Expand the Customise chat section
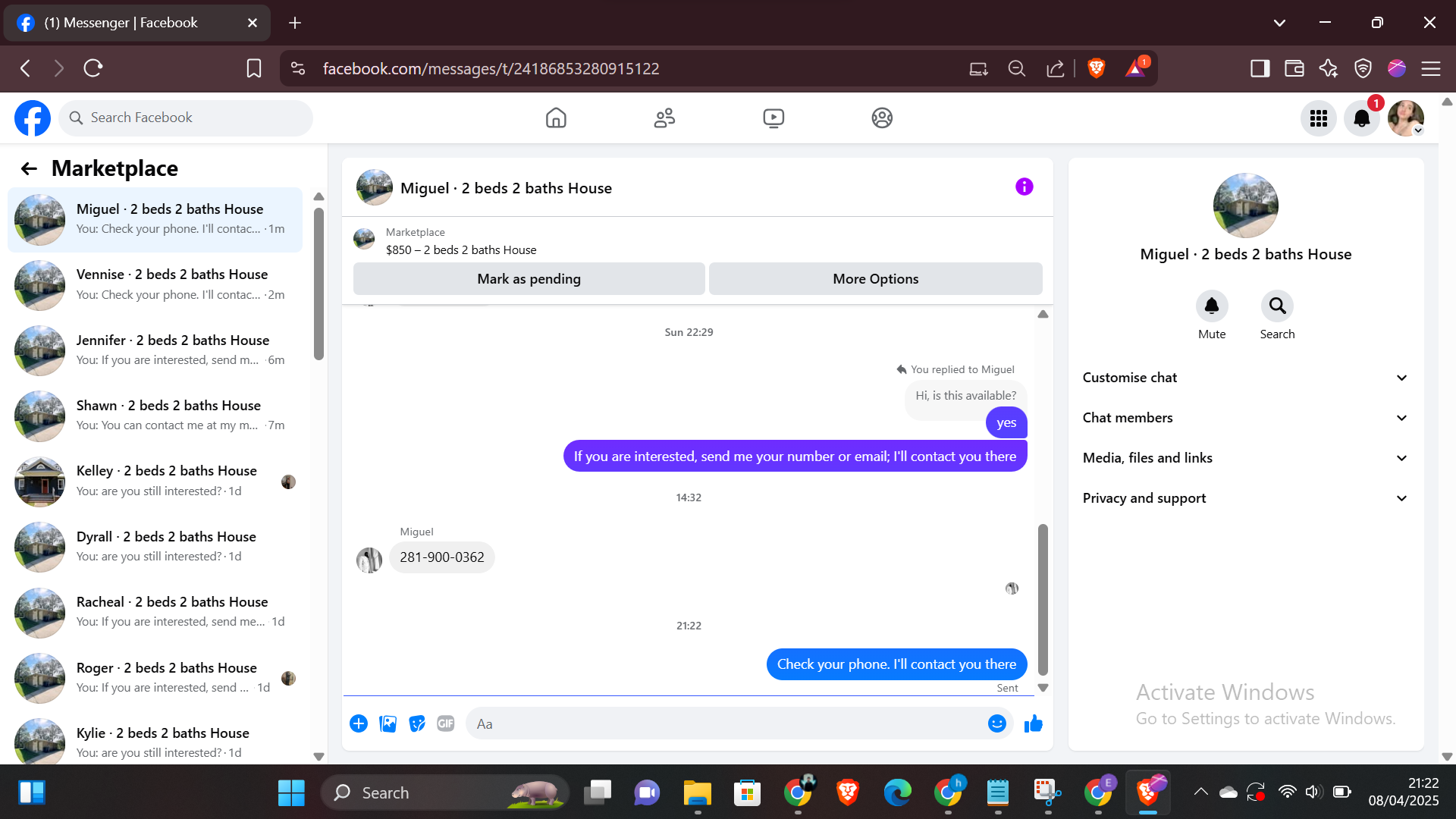The height and width of the screenshot is (819, 1456). click(1244, 378)
